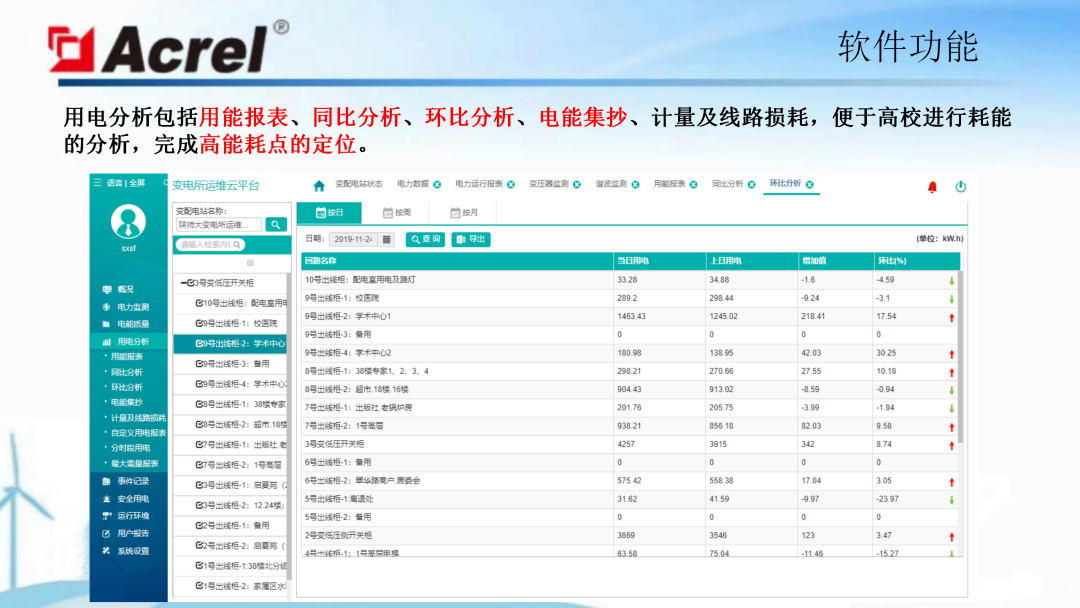Select the 安全用电 safety icon
1080x608 pixels.
coord(105,500)
